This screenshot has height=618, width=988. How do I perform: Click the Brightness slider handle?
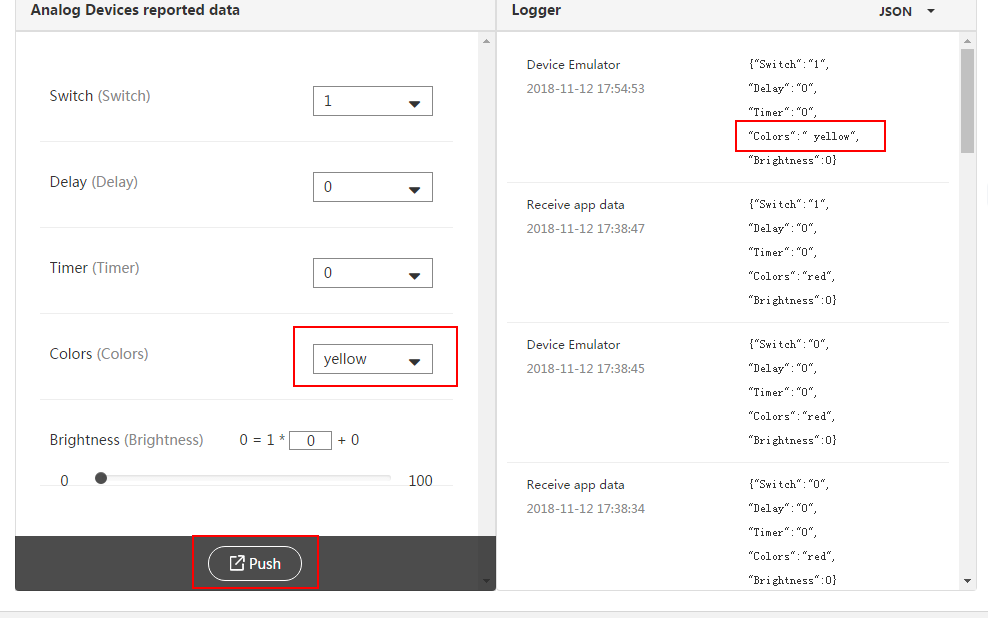pos(100,478)
